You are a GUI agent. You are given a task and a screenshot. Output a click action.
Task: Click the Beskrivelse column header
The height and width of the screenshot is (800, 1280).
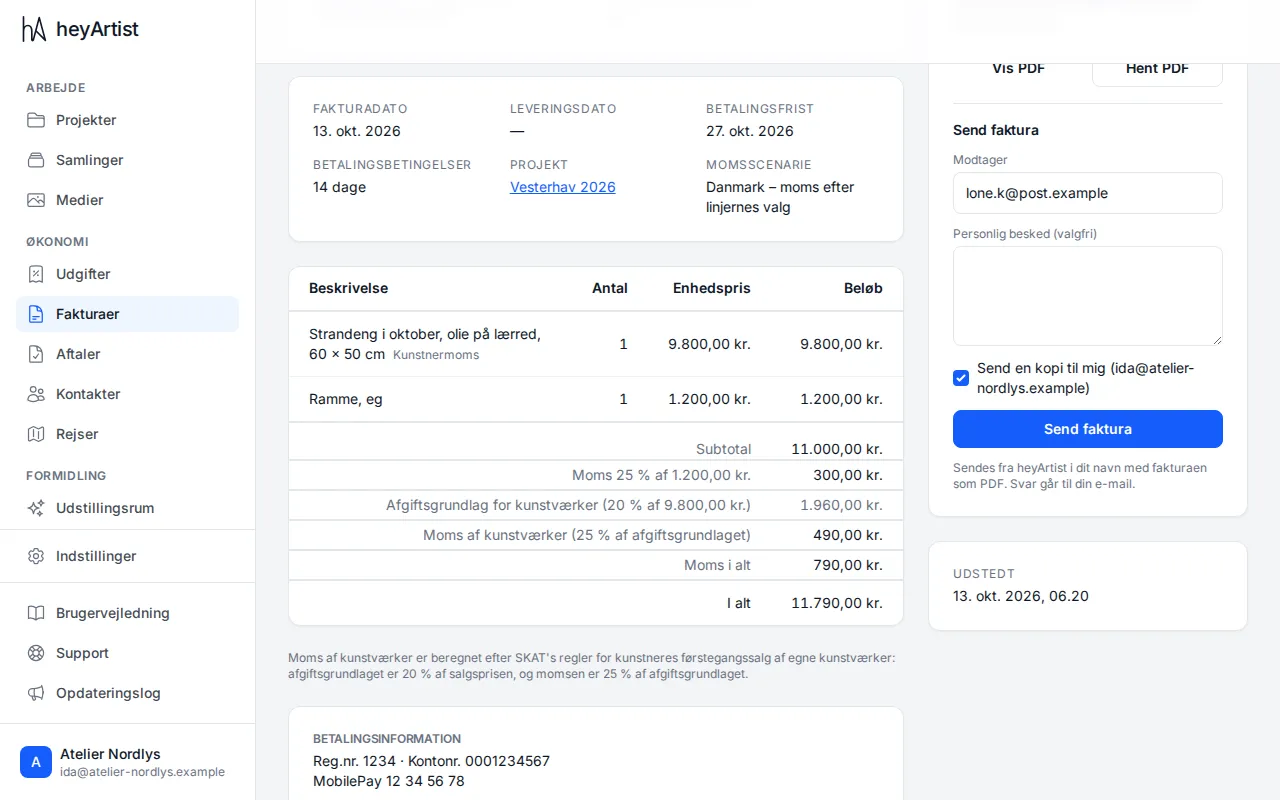click(x=348, y=288)
